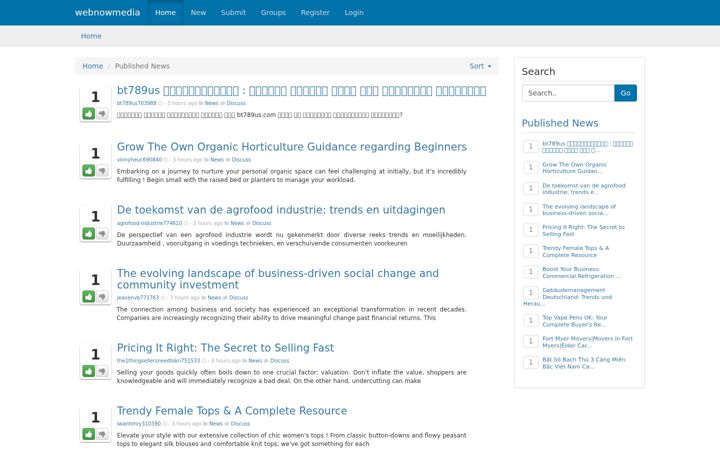Image resolution: width=720 pixels, height=450 pixels.
Task: Open sidebar link Top Vape Pens UK
Action: (574, 321)
